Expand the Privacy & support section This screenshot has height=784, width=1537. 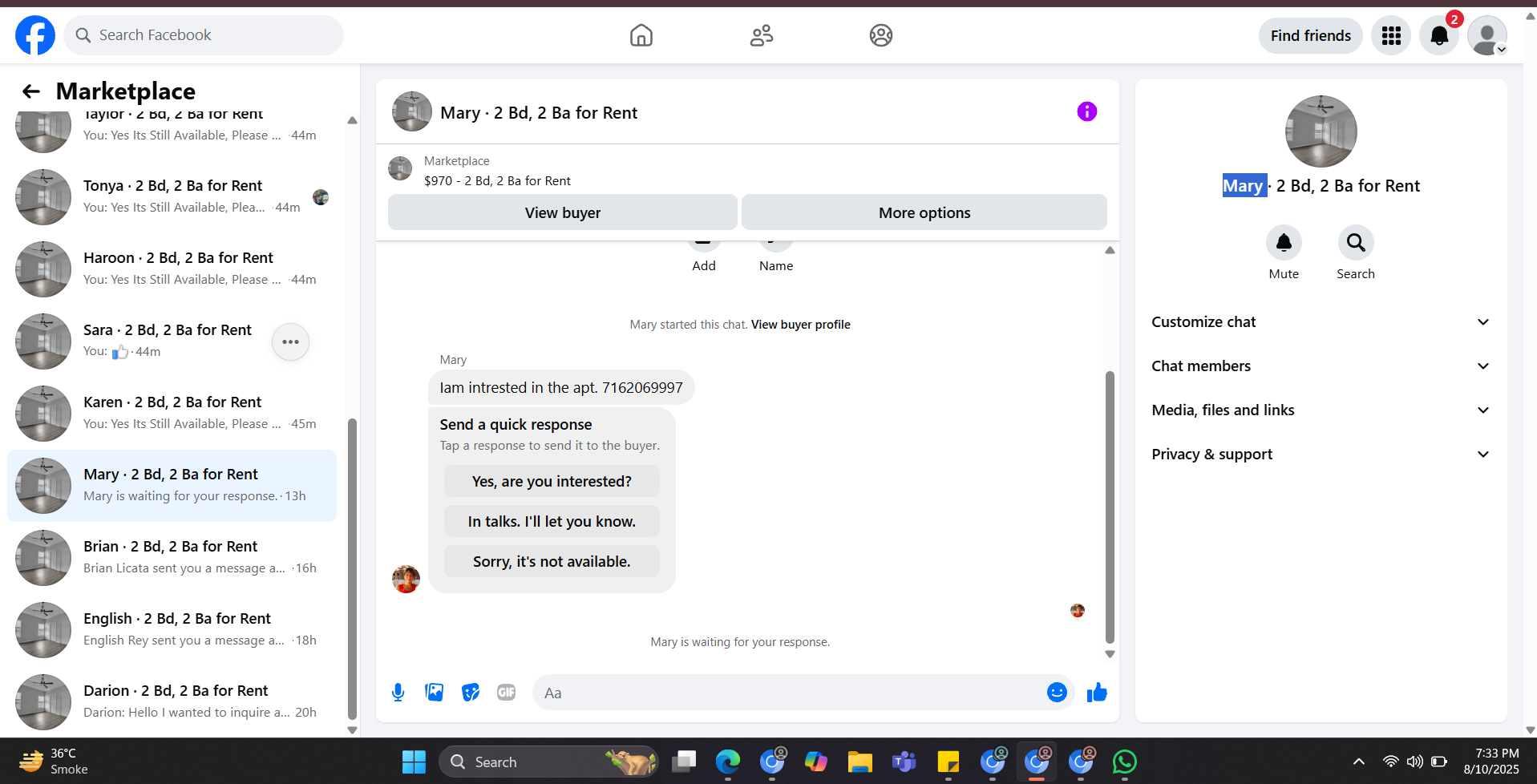coord(1321,454)
